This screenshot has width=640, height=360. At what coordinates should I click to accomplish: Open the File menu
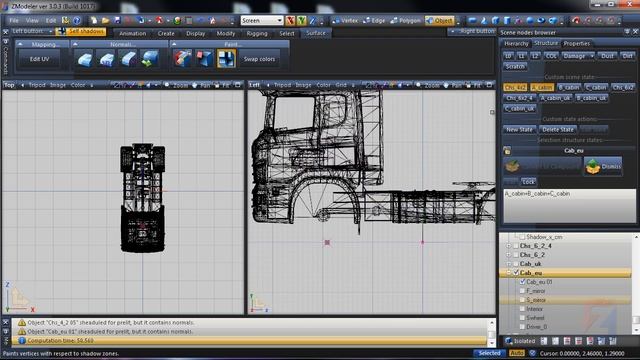pyautogui.click(x=14, y=20)
